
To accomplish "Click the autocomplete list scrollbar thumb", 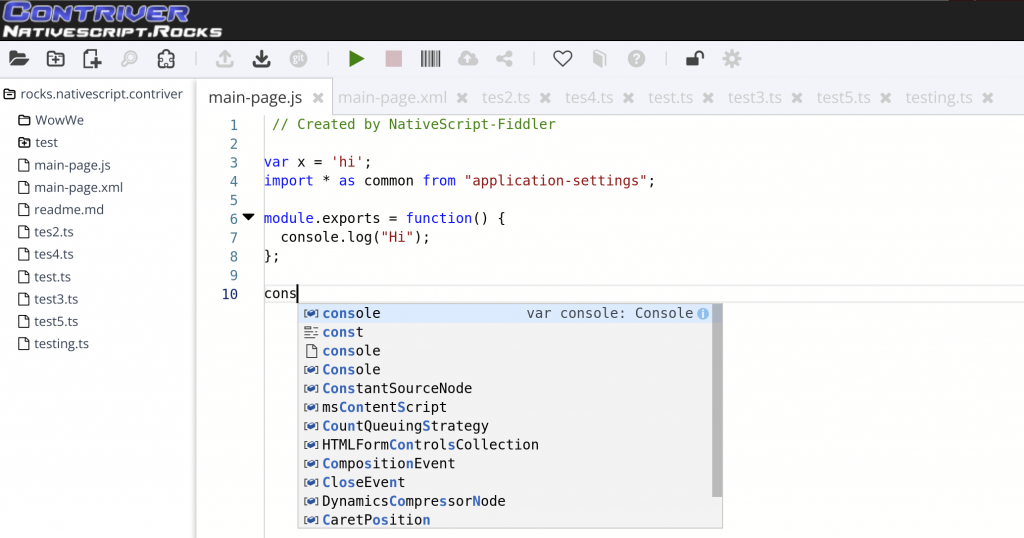I will point(717,400).
